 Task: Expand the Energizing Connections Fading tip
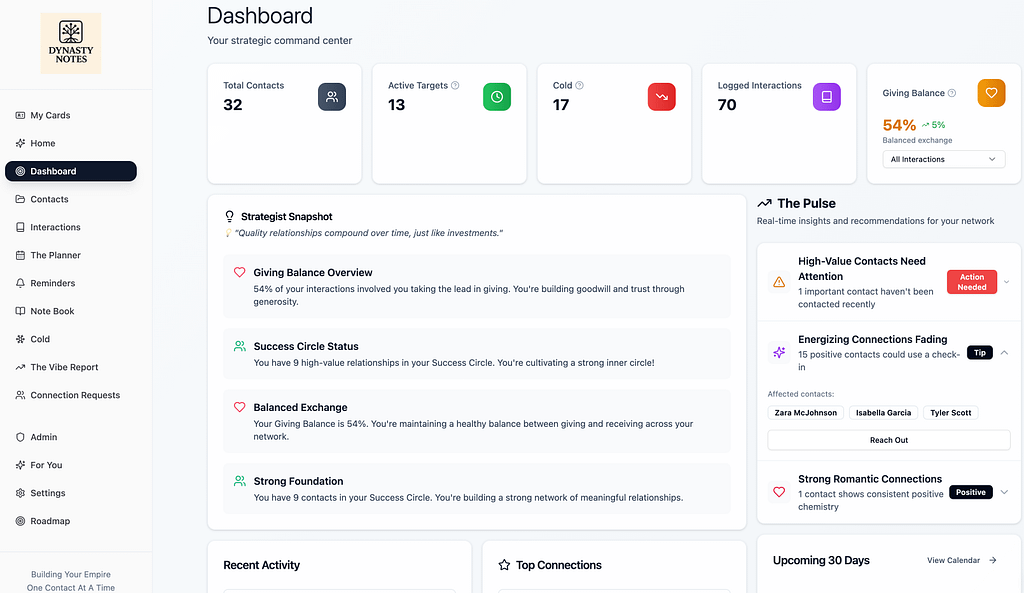pyautogui.click(x=1002, y=352)
